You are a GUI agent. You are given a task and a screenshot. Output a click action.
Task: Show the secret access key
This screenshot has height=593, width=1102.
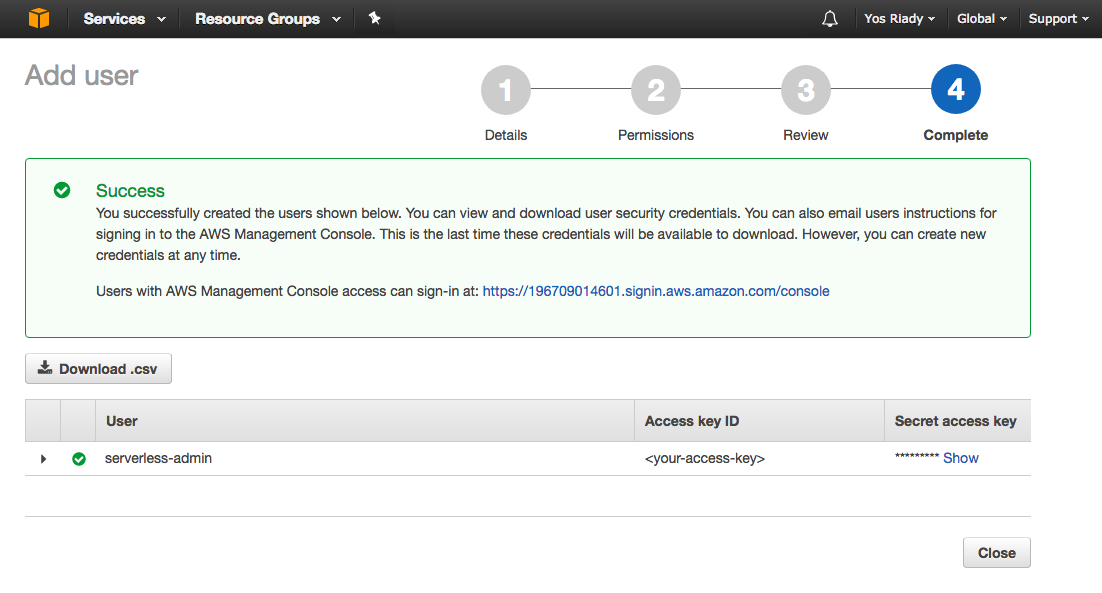pyautogui.click(x=960, y=458)
